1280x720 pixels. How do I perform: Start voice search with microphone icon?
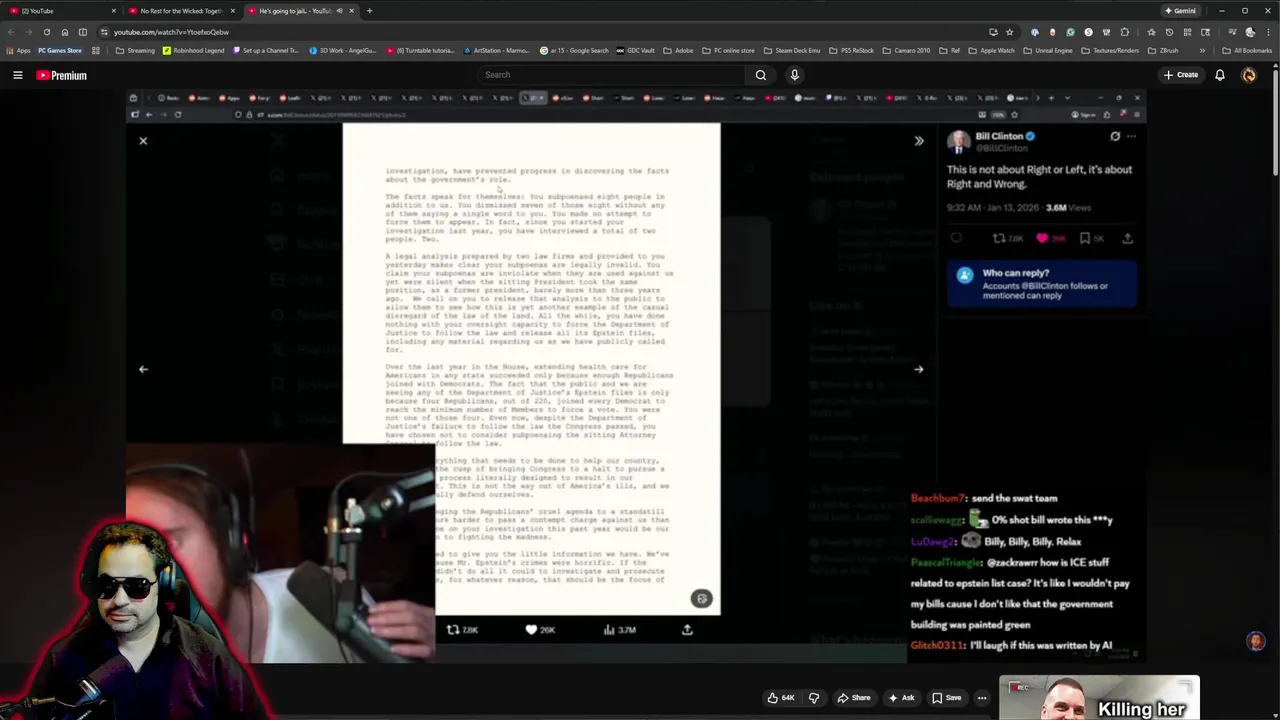[794, 75]
